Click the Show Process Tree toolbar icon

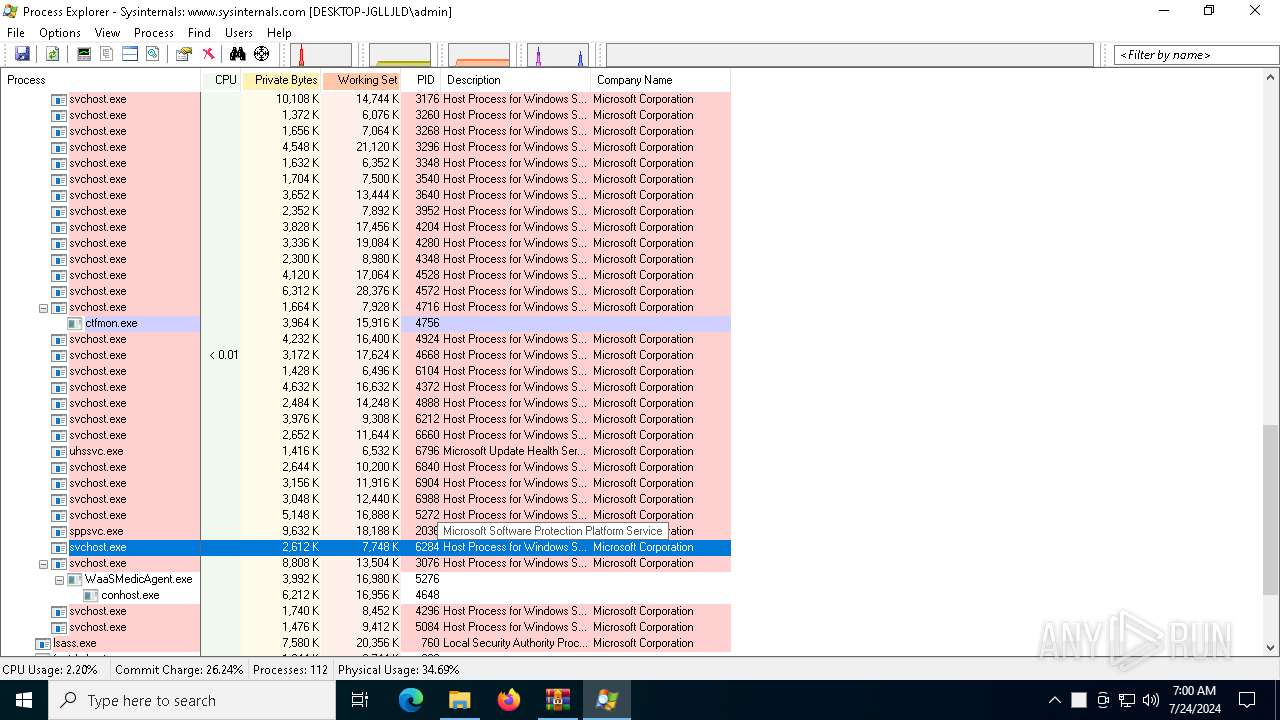[x=107, y=54]
